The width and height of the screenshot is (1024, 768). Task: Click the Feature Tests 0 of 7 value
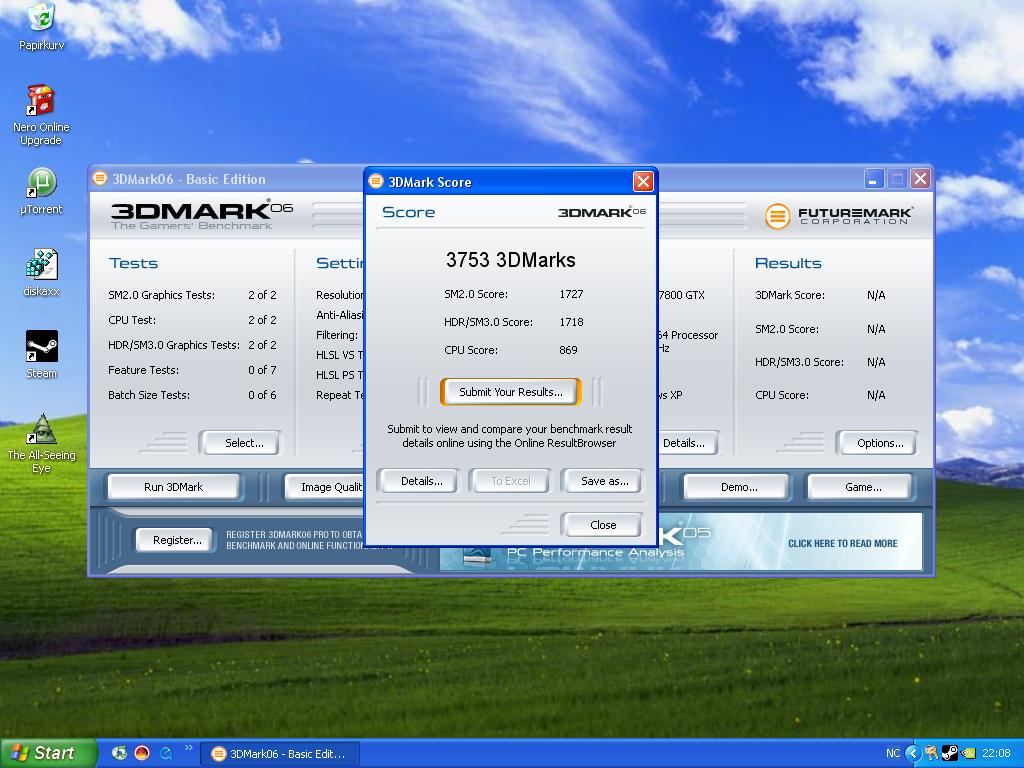pos(262,370)
